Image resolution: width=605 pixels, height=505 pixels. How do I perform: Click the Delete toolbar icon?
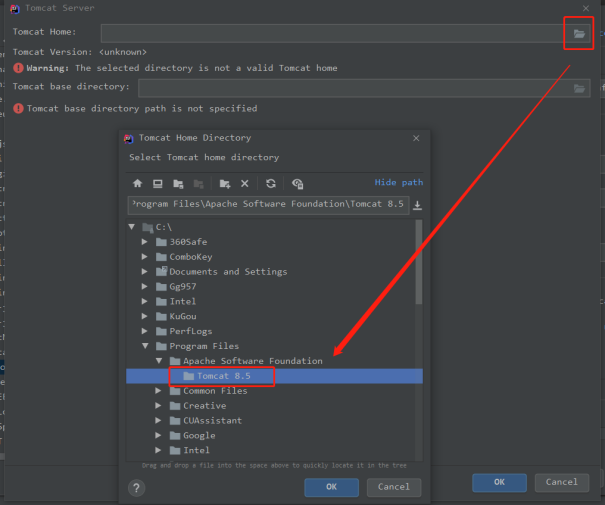(245, 184)
